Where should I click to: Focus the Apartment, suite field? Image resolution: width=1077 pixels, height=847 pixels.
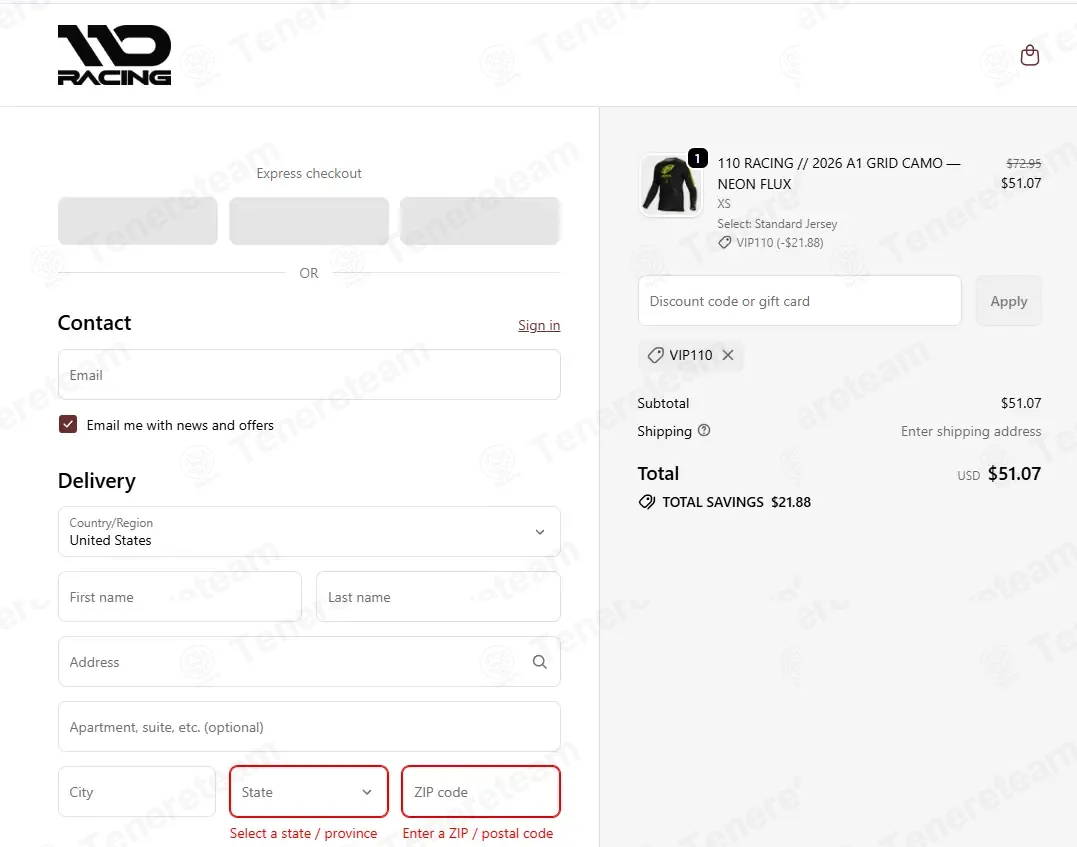(x=309, y=727)
